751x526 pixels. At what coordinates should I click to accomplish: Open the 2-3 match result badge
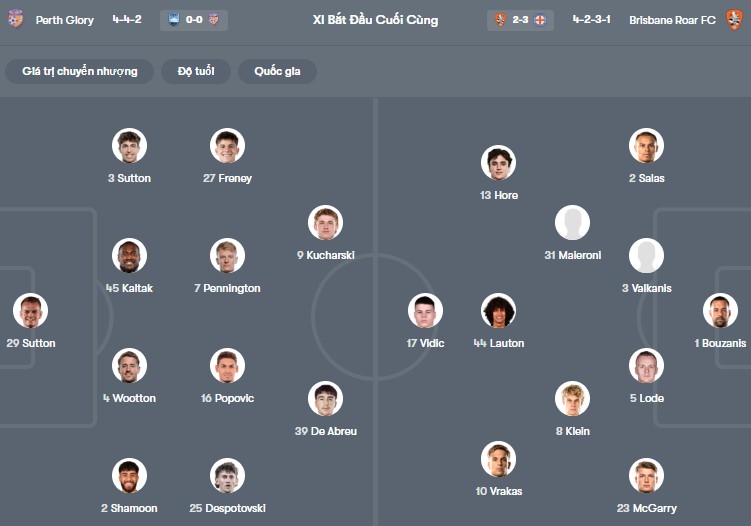(520, 20)
